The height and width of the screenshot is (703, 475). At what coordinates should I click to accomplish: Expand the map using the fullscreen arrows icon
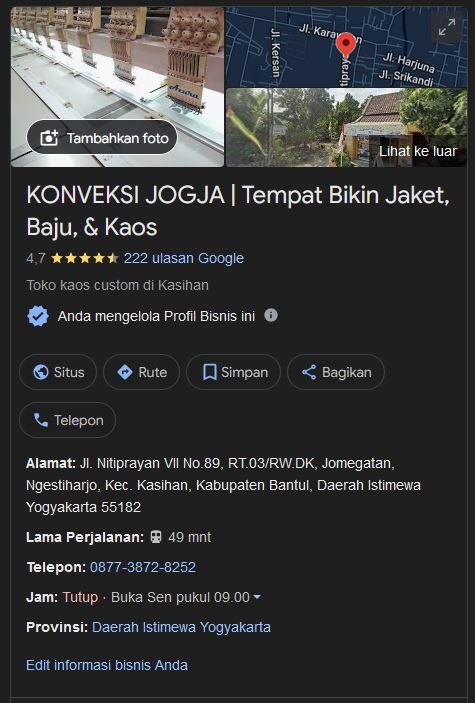tap(447, 27)
